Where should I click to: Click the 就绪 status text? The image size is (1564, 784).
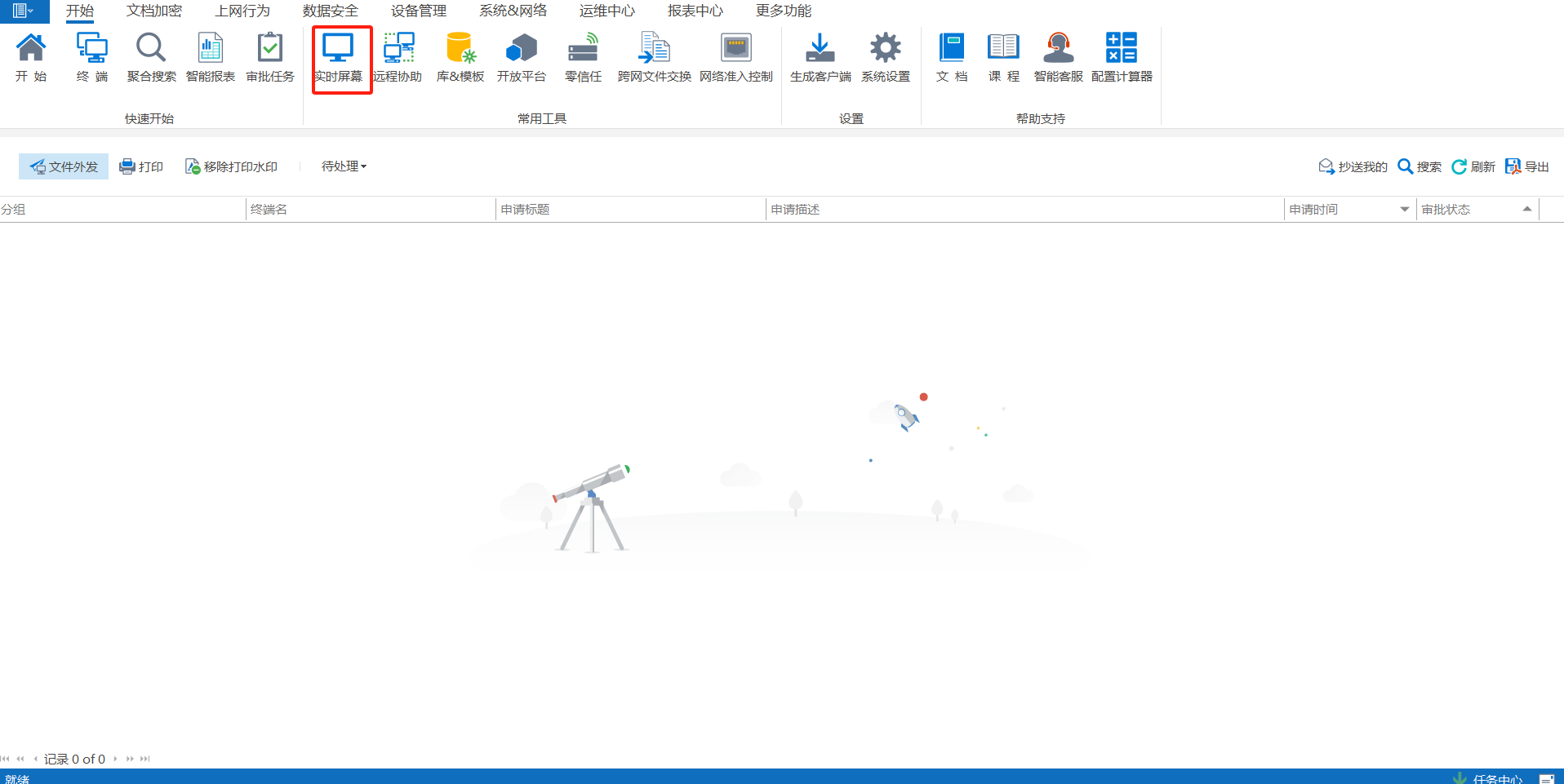[x=17, y=778]
